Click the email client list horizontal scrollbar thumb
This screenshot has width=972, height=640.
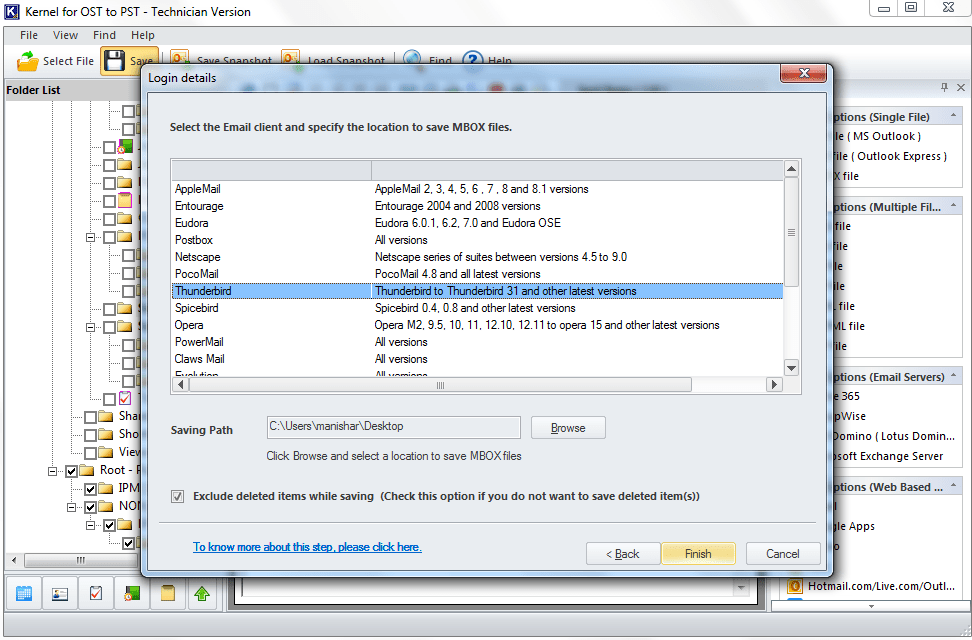[x=440, y=385]
